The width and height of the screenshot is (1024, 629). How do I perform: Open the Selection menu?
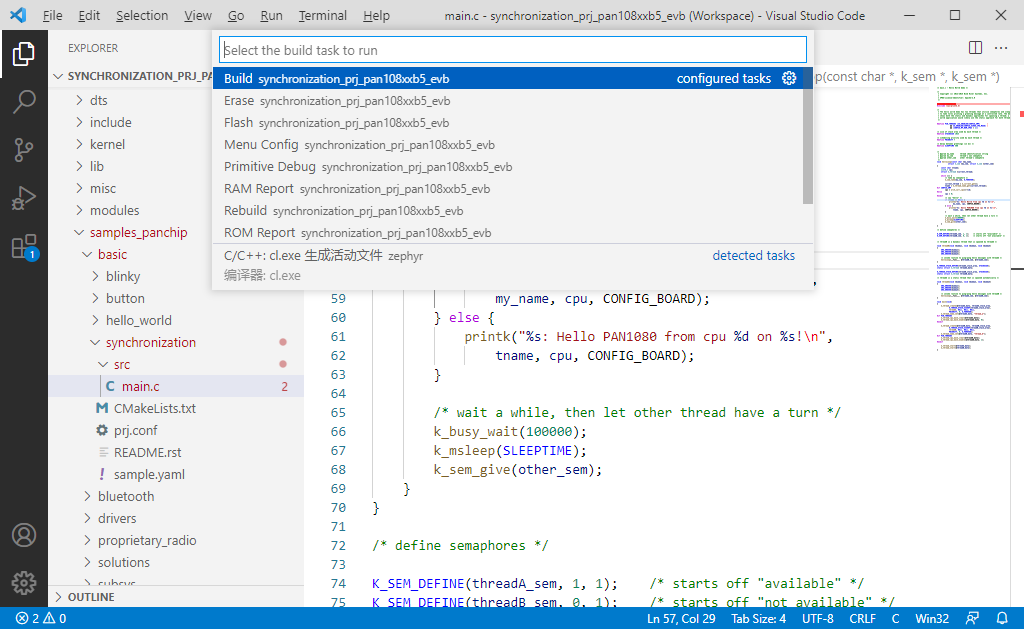pyautogui.click(x=142, y=15)
